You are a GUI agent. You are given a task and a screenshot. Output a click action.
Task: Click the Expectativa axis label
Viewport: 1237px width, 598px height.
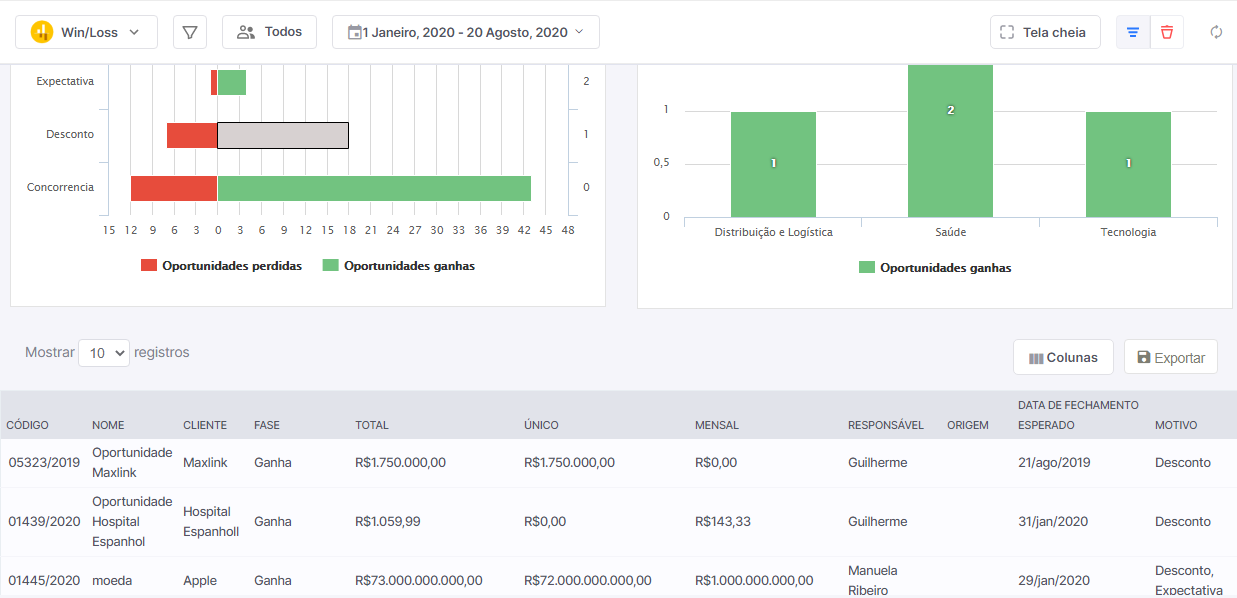(x=65, y=81)
